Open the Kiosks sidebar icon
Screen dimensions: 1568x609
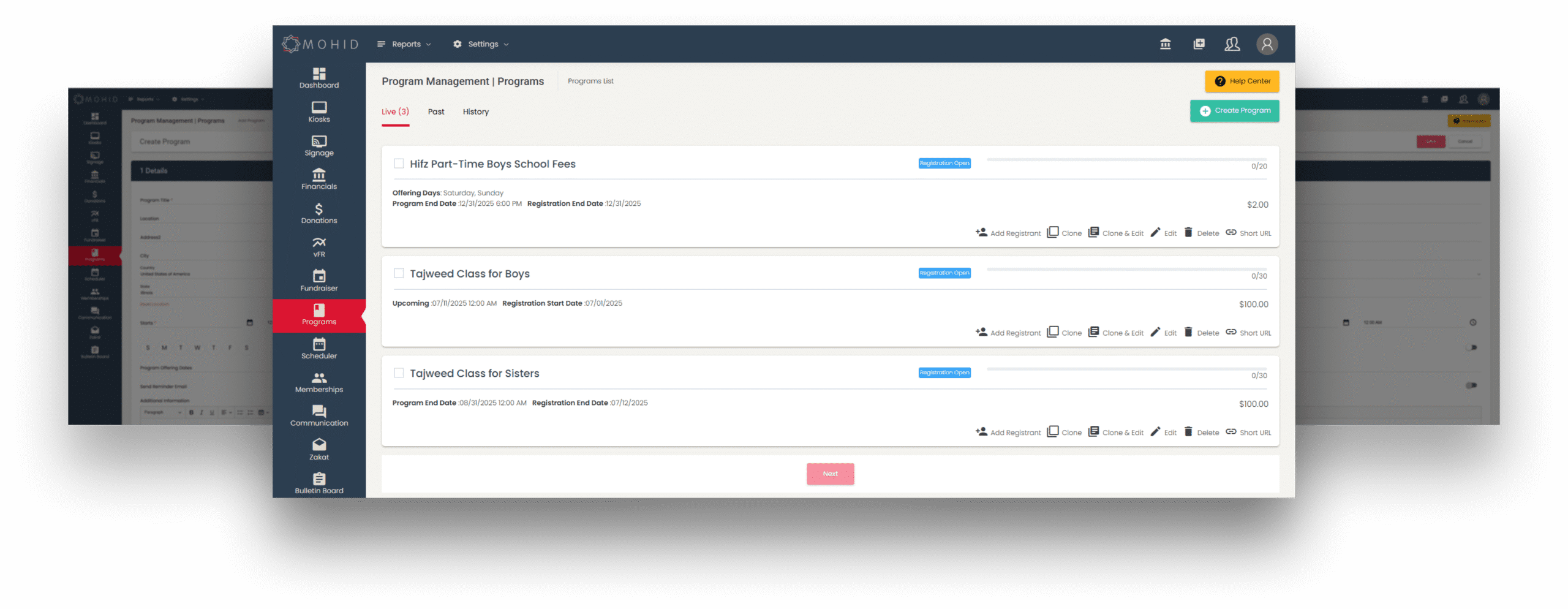tap(318, 112)
